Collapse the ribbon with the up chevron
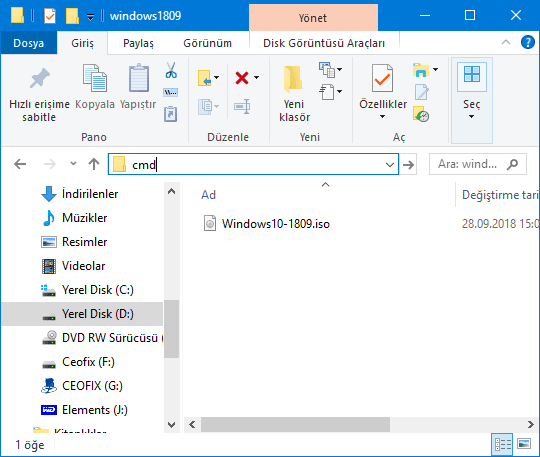This screenshot has width=540, height=457. 506,43
